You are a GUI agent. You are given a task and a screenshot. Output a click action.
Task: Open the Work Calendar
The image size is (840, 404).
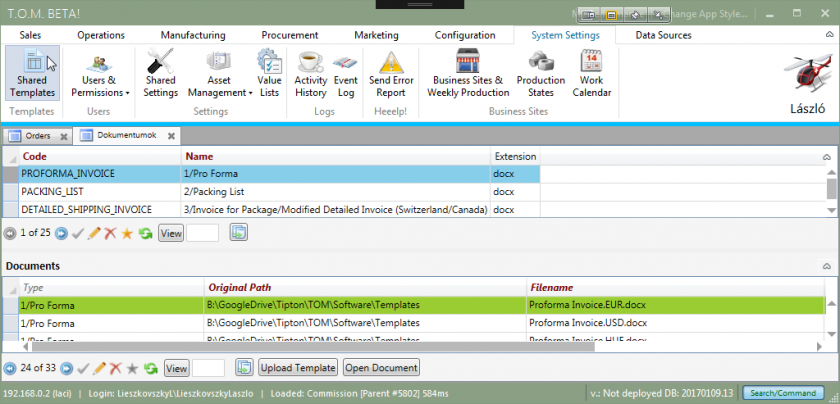click(591, 73)
